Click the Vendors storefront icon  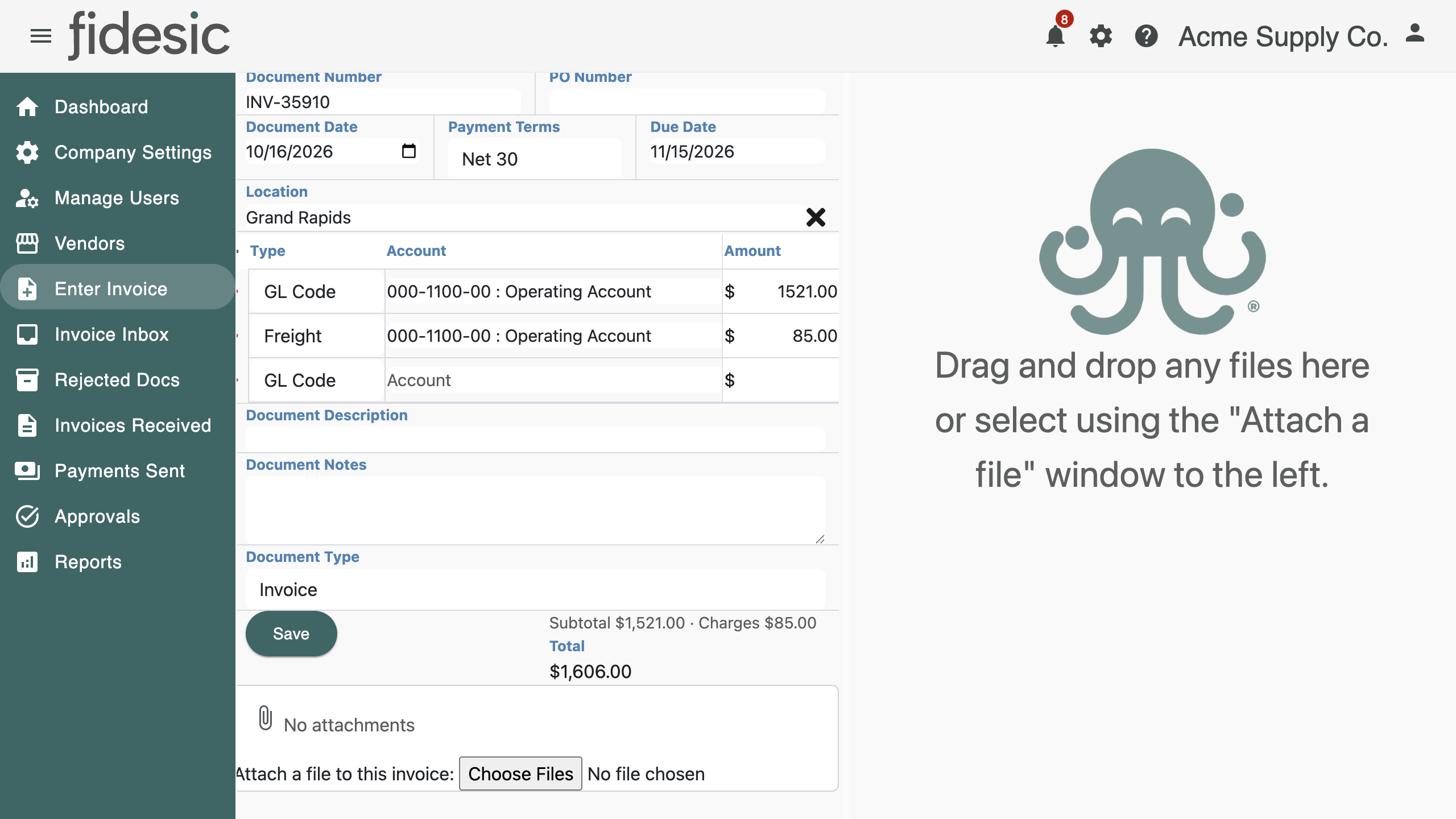27,243
